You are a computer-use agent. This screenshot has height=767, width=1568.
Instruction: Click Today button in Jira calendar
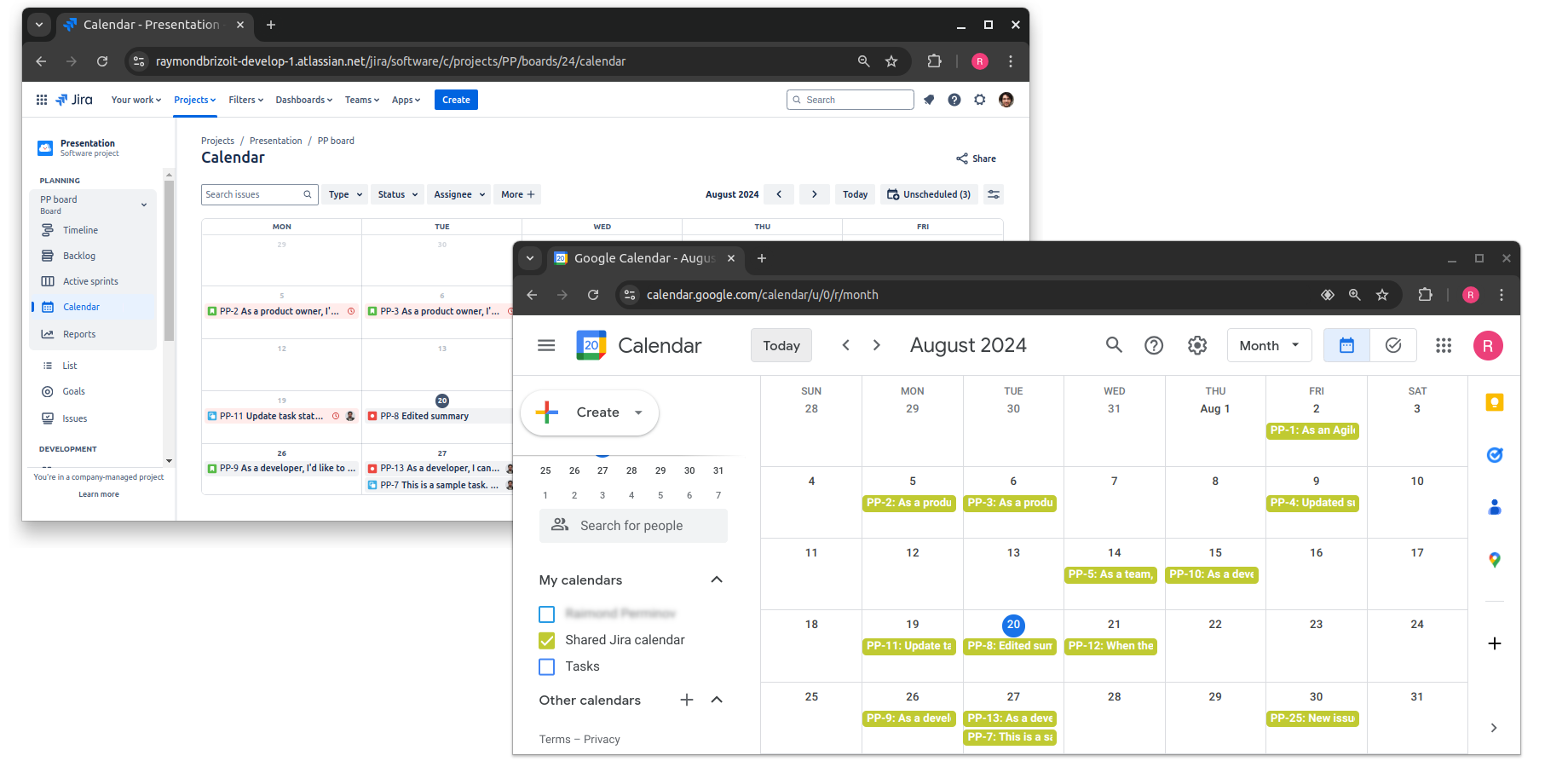click(855, 194)
